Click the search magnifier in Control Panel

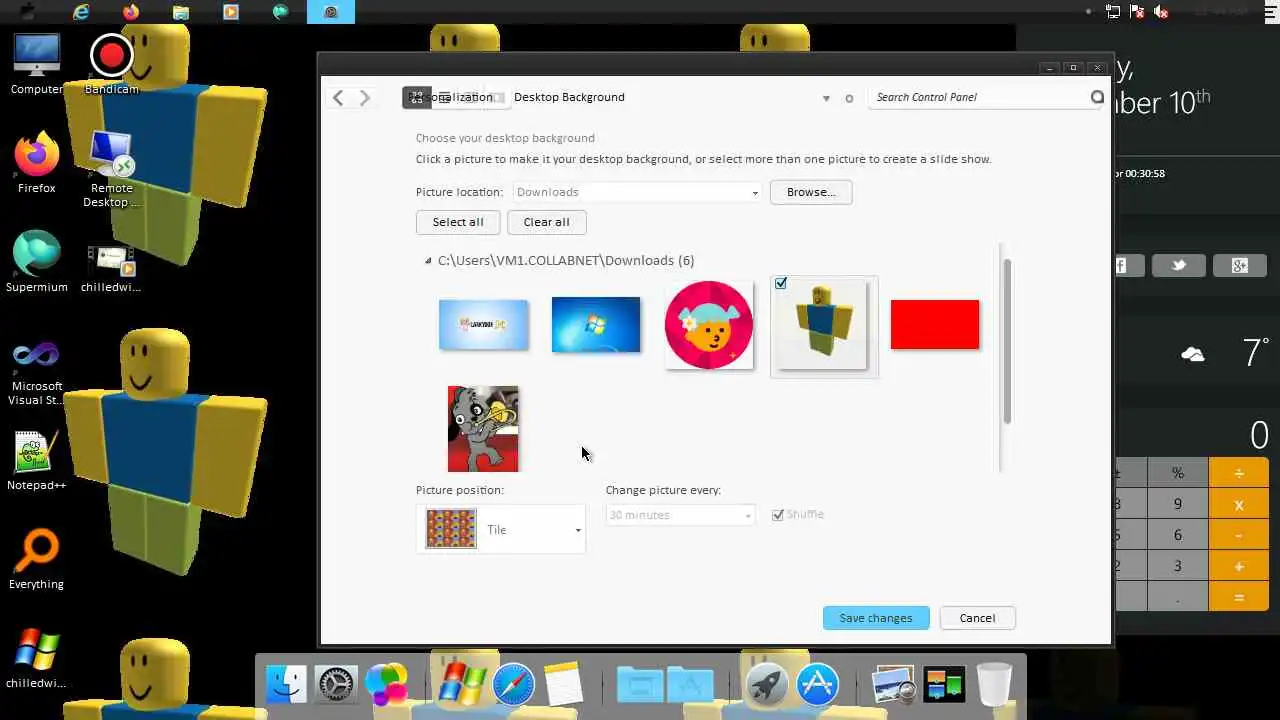pyautogui.click(x=1097, y=97)
